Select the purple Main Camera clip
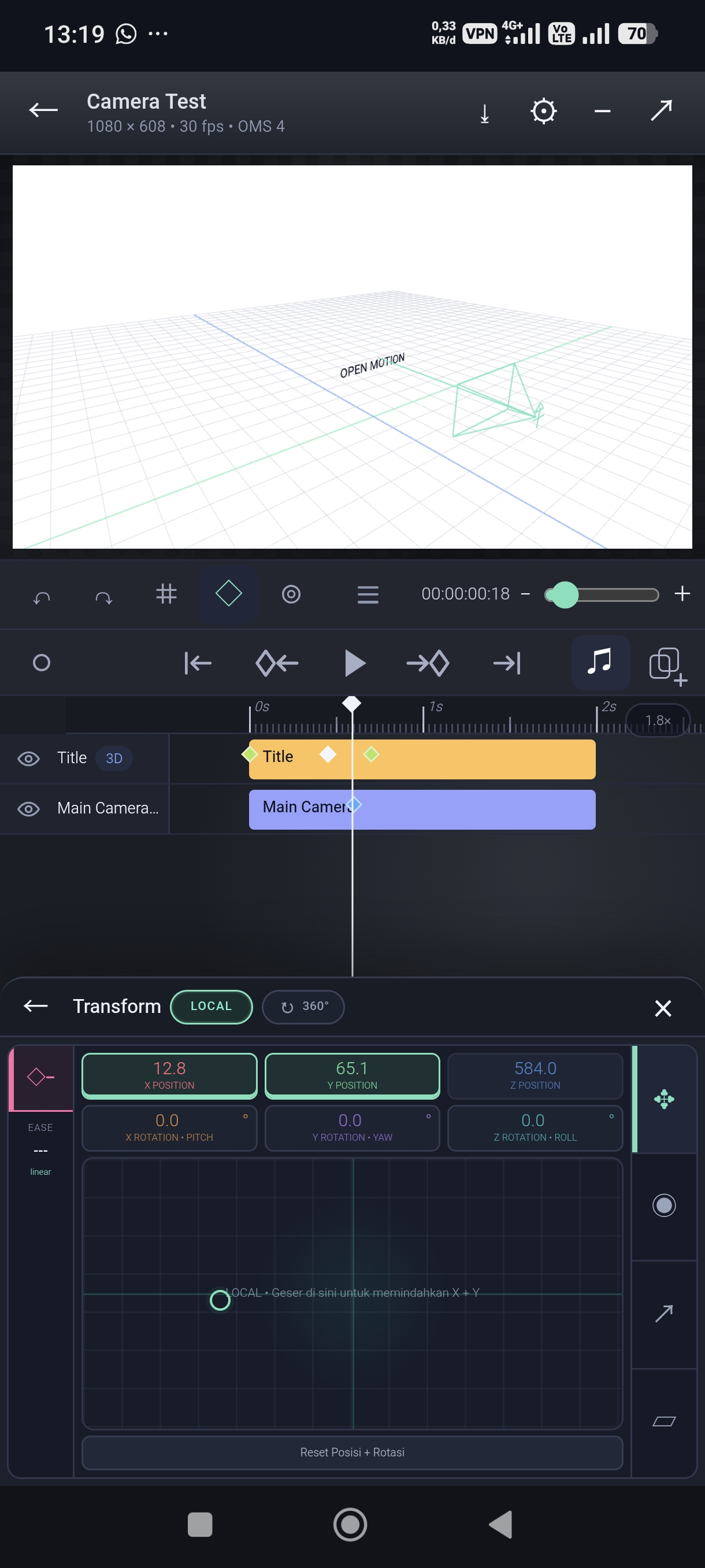Screen dimensions: 705x1568 click(422, 809)
